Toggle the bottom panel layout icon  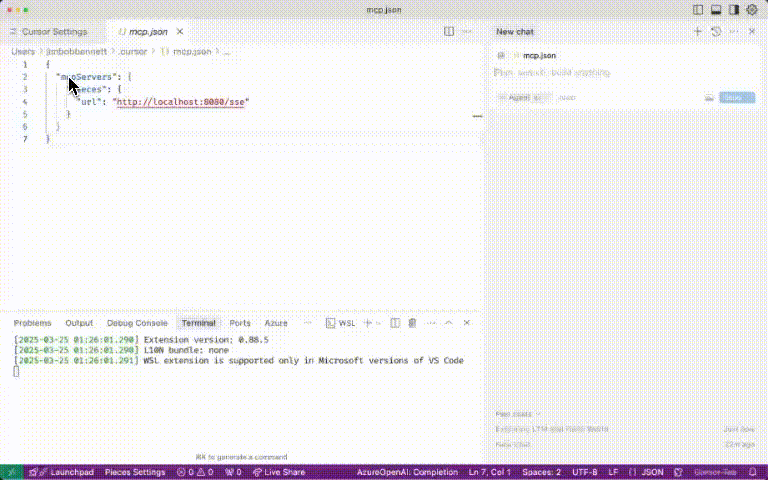click(716, 10)
